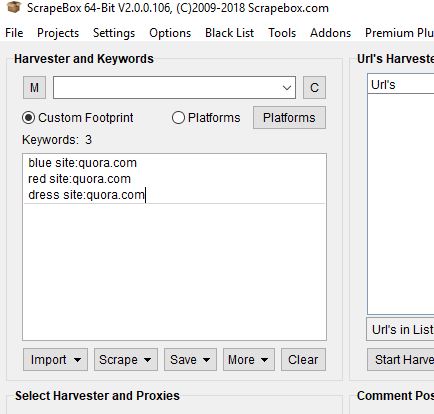The height and width of the screenshot is (414, 434).
Task: Open the Black List menu
Action: (x=229, y=33)
